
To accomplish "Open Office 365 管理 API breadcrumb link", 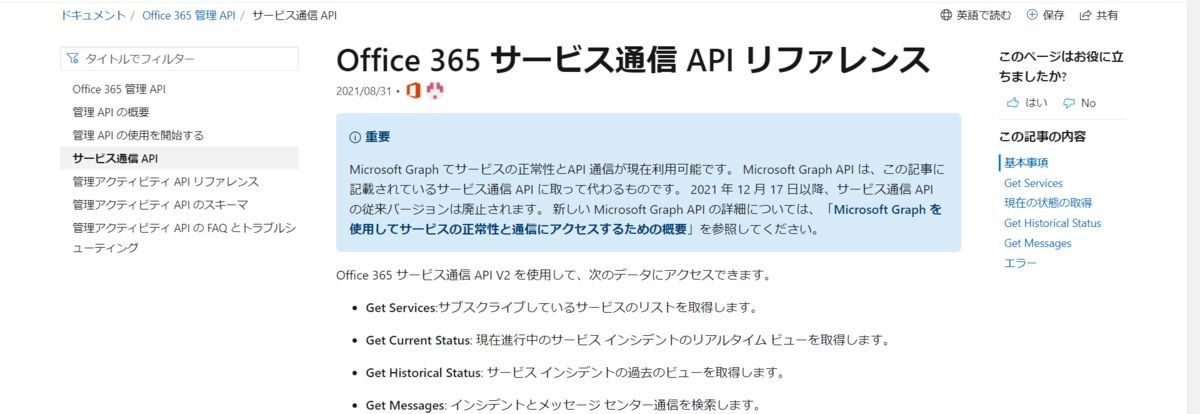I will pyautogui.click(x=187, y=15).
